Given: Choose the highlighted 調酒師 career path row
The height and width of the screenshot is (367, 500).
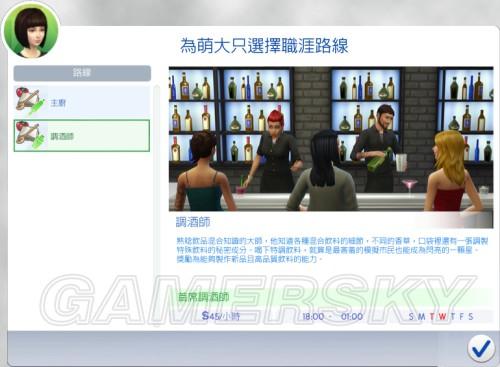Looking at the screenshot, I should (x=82, y=136).
